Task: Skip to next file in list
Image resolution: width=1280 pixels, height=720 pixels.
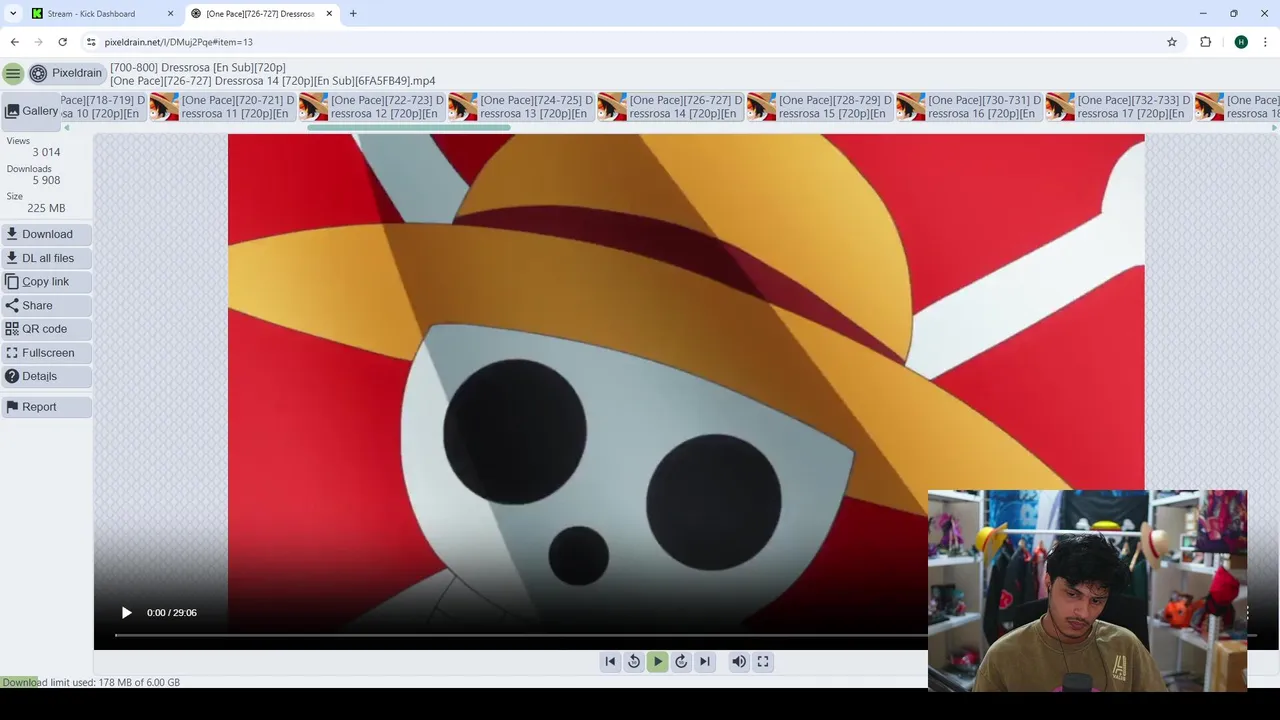Action: (705, 661)
